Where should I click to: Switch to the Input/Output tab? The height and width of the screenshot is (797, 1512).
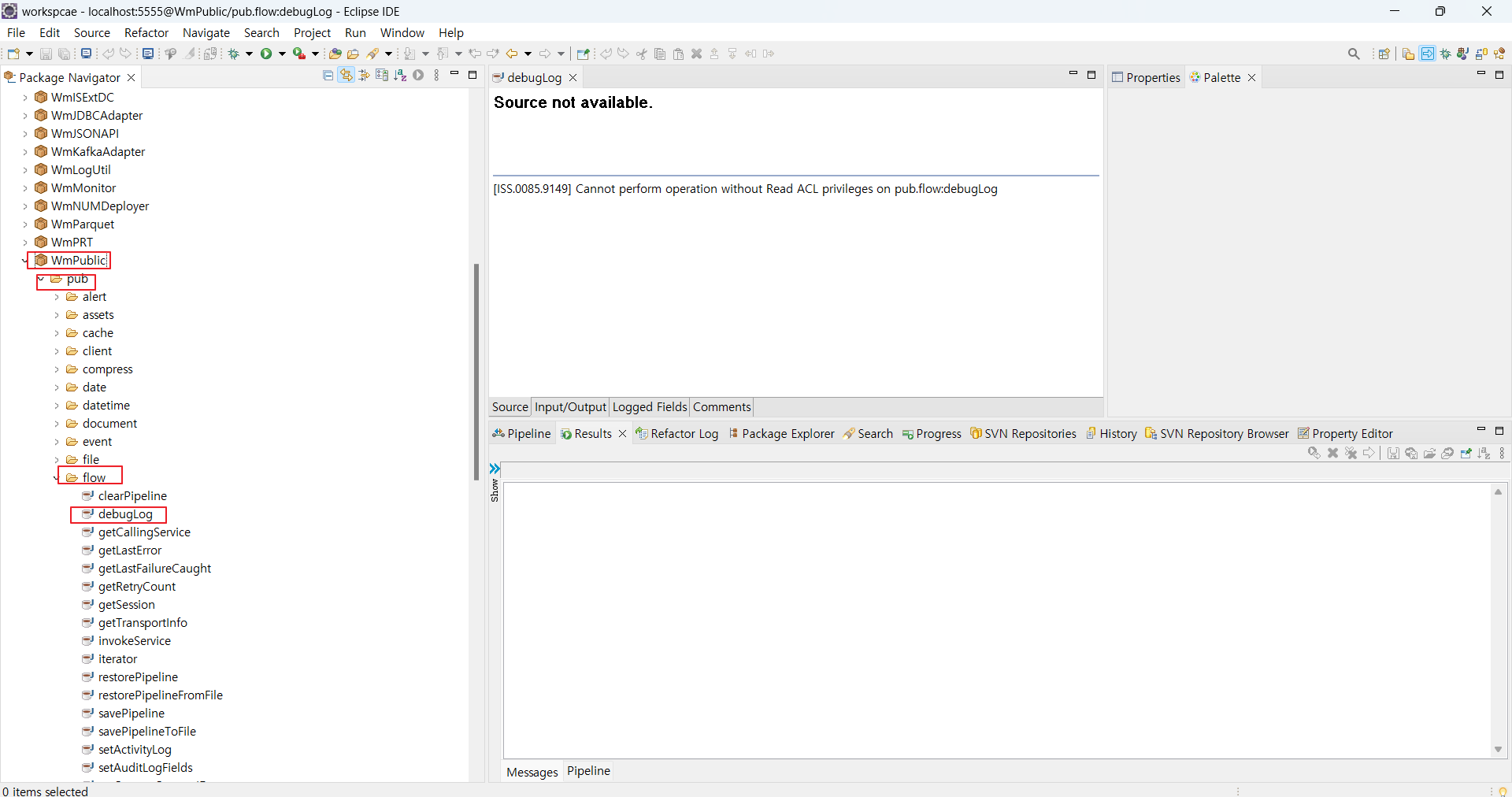[x=570, y=407]
